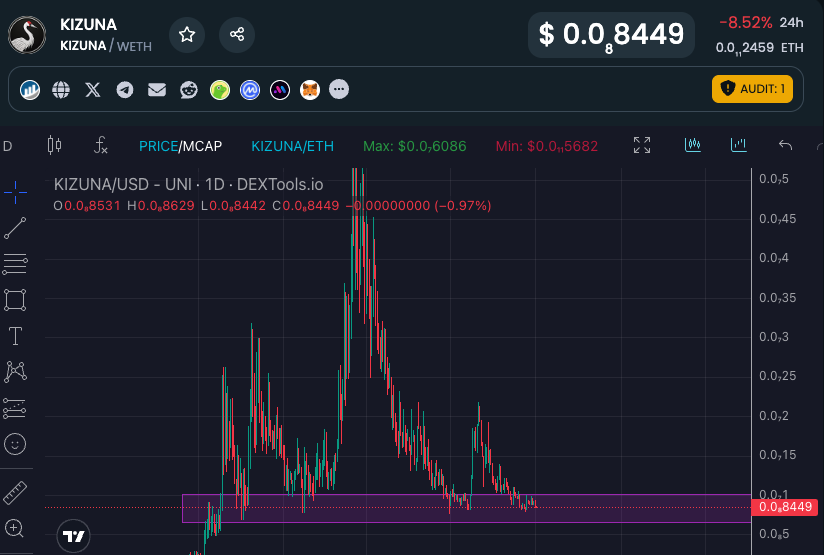Click the AUDIT: 1 badge
The width and height of the screenshot is (824, 555).
tap(752, 89)
